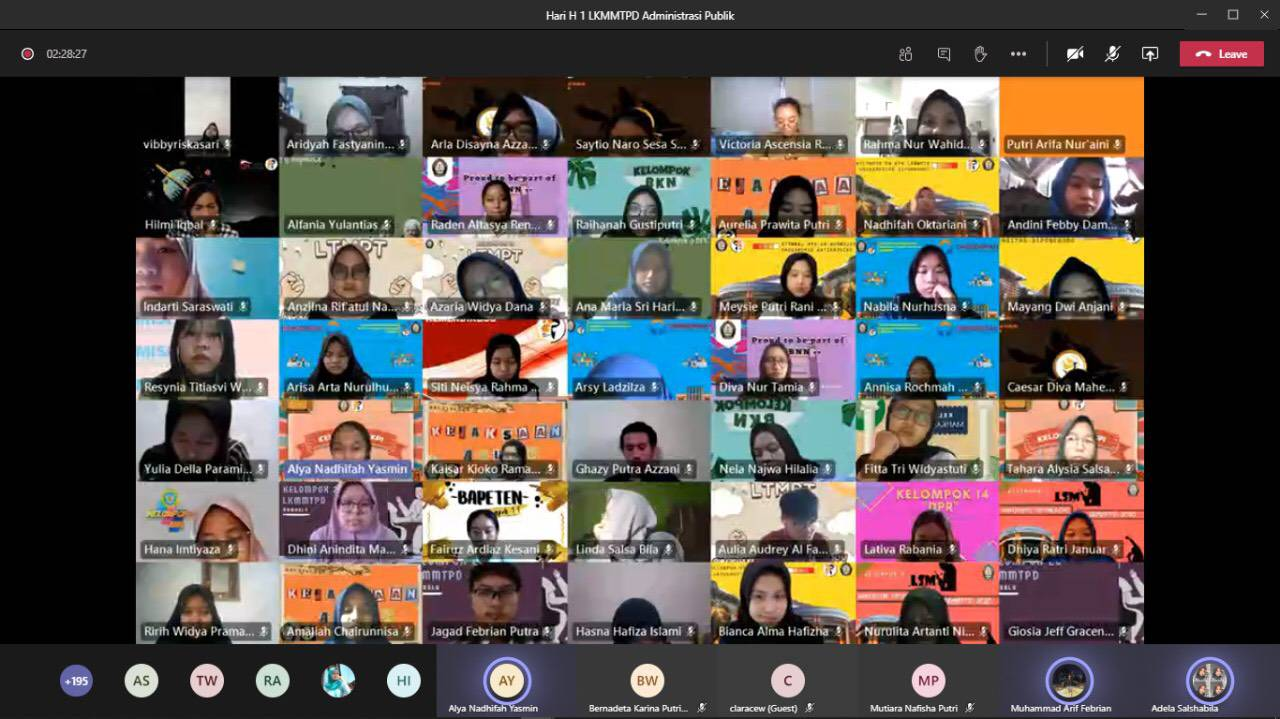1280x719 pixels.
Task: Click the TW participant avatar
Action: [207, 681]
